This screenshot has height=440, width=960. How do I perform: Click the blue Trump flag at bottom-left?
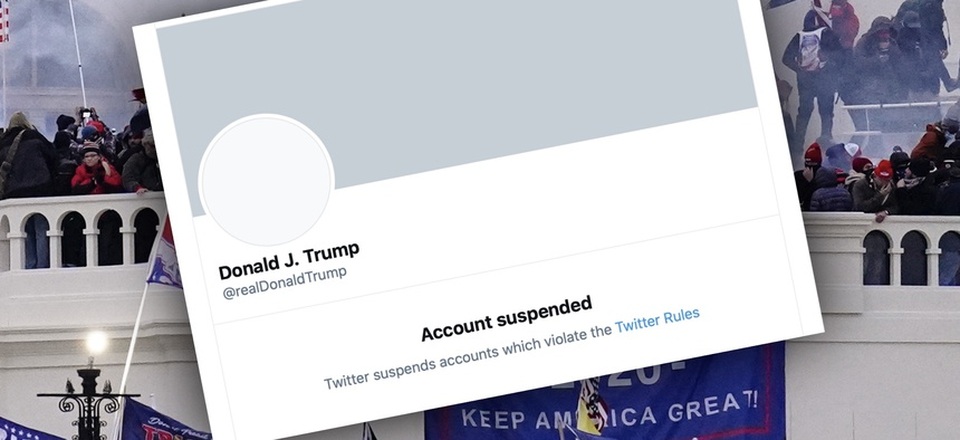point(162,420)
